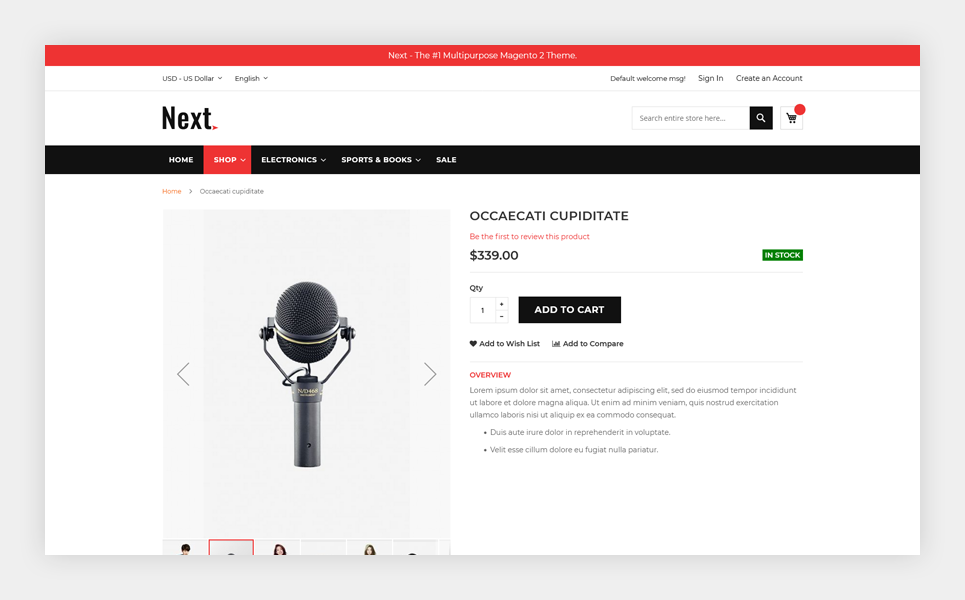Viewport: 965px width, 600px height.
Task: Go to the Next logo homepage
Action: pos(190,118)
